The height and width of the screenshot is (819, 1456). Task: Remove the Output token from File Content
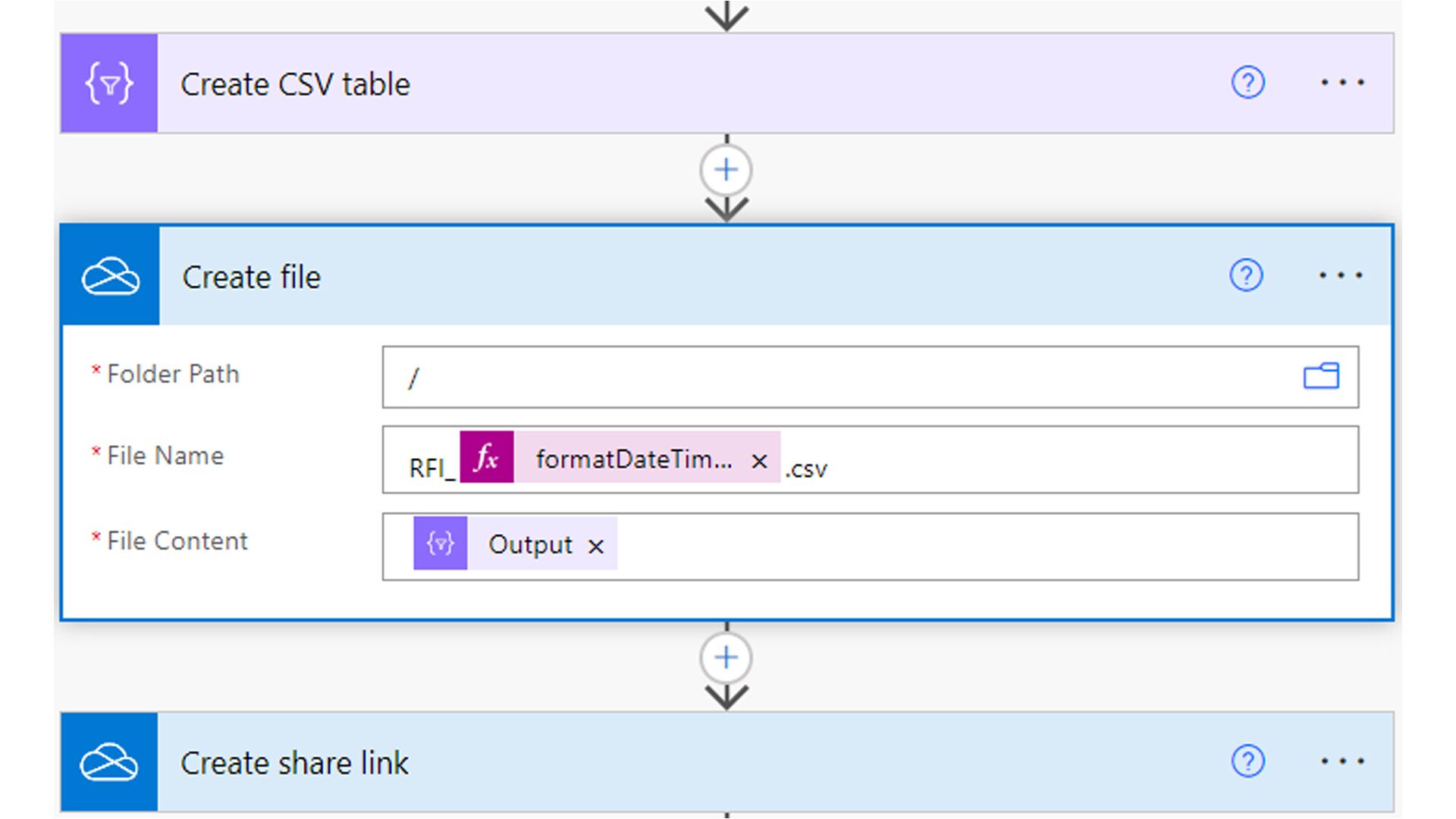click(x=596, y=546)
